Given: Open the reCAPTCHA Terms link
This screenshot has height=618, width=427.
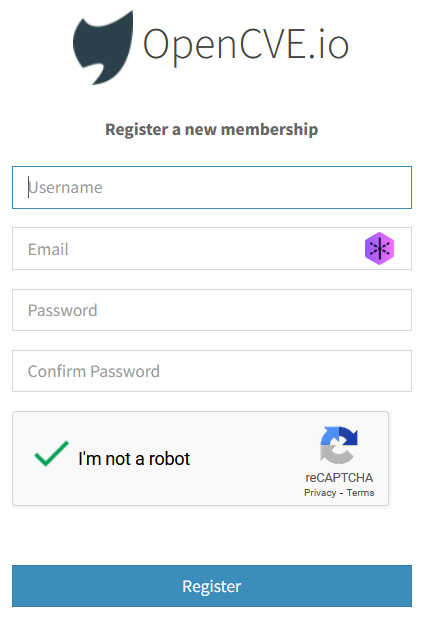Looking at the screenshot, I should pyautogui.click(x=360, y=493).
